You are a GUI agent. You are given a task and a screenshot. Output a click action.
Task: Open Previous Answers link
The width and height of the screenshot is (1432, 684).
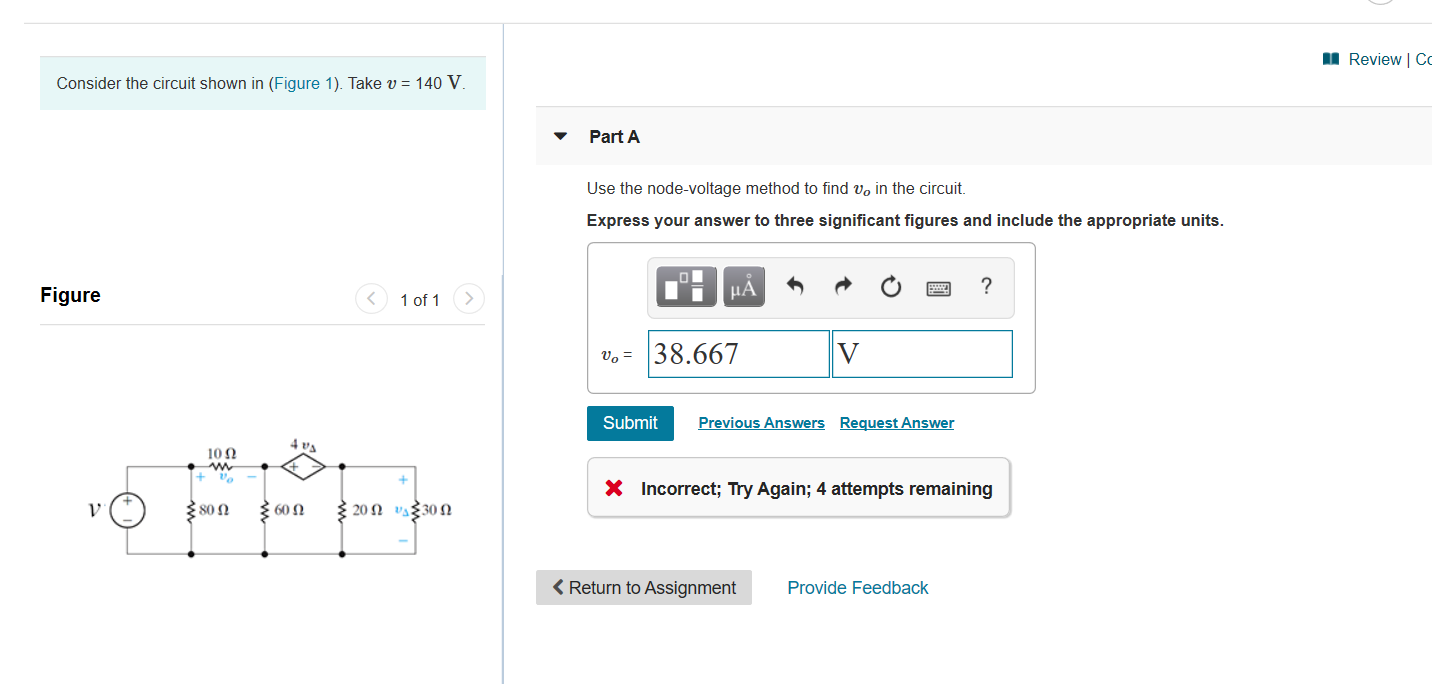coord(762,423)
